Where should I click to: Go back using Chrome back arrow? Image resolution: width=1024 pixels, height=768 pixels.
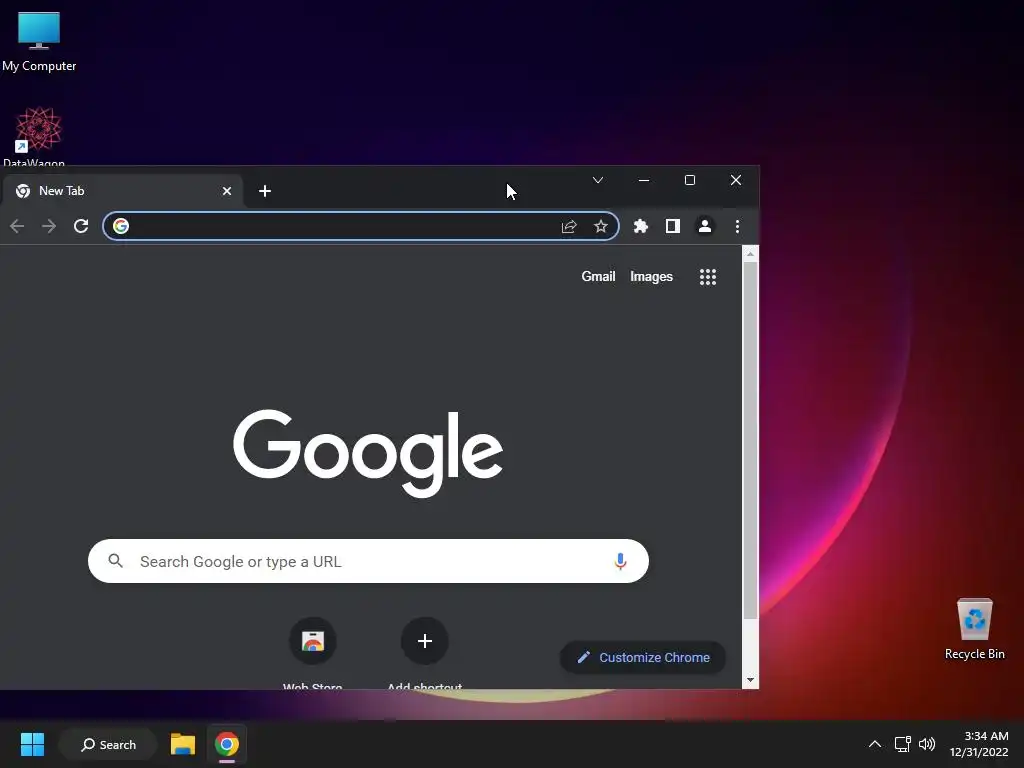[17, 226]
